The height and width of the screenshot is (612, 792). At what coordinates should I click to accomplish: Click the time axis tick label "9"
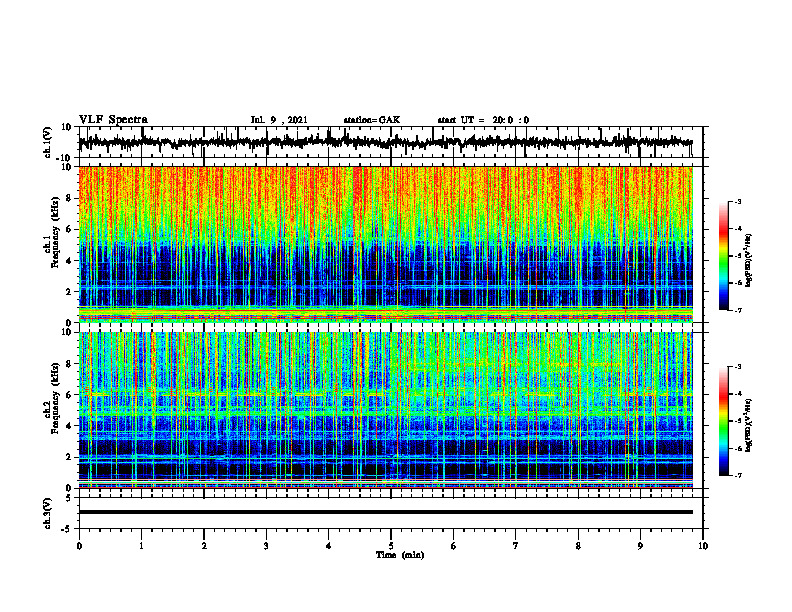640,546
